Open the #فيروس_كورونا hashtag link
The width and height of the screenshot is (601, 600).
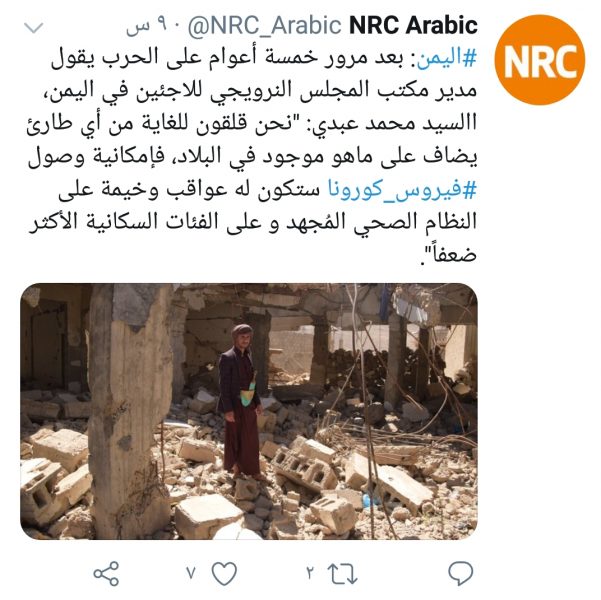pos(402,190)
